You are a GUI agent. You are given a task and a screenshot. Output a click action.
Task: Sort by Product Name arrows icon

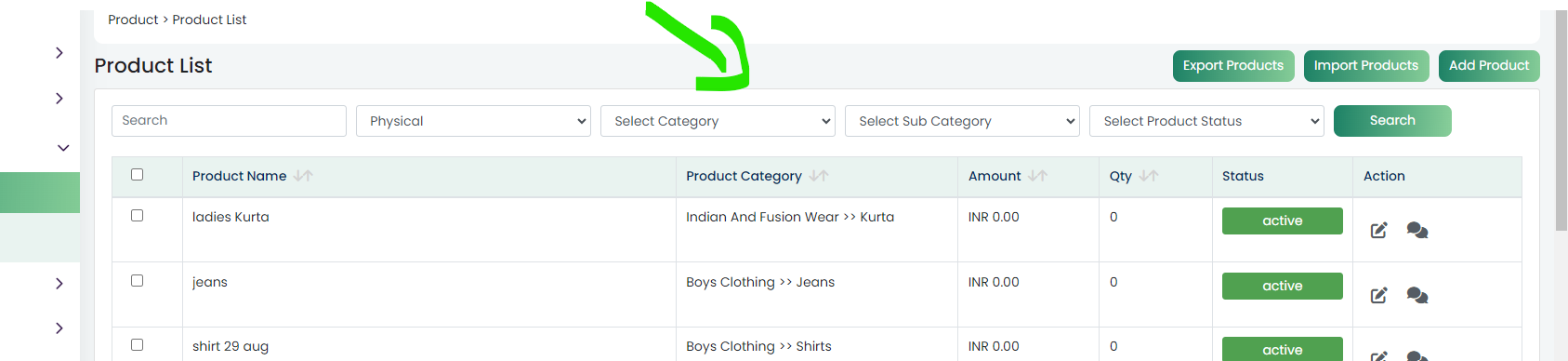(x=303, y=176)
